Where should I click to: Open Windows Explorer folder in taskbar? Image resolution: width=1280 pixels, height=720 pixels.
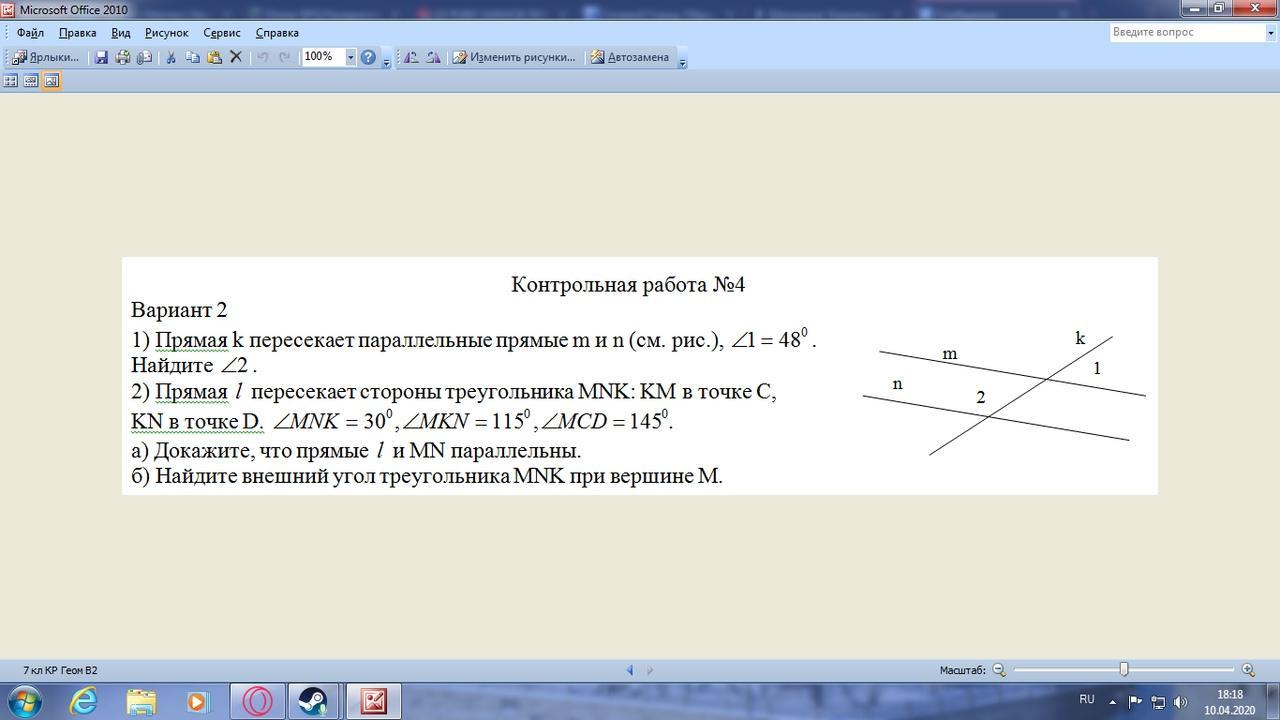pos(141,701)
